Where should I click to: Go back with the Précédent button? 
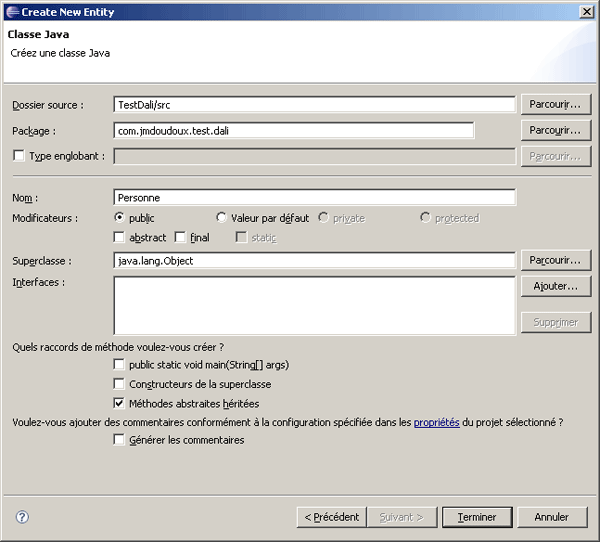[x=331, y=517]
